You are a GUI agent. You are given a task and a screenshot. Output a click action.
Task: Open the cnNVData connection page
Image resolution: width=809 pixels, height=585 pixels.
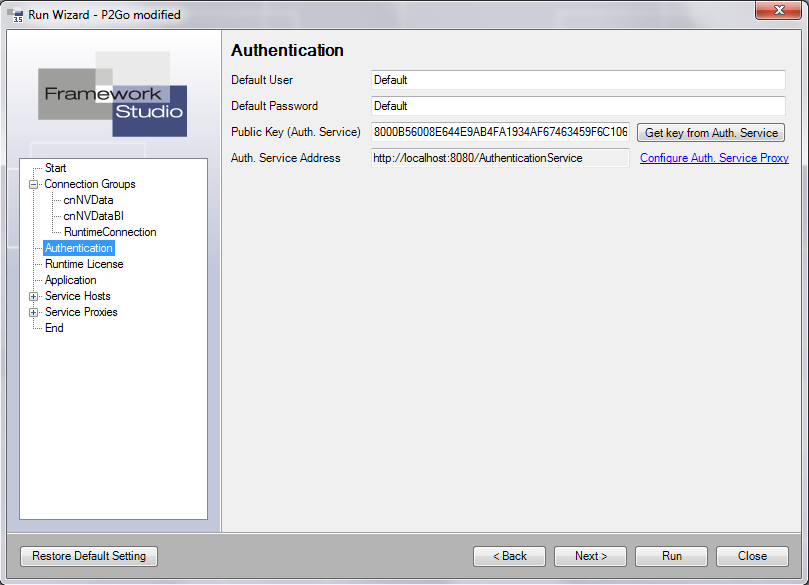point(88,200)
